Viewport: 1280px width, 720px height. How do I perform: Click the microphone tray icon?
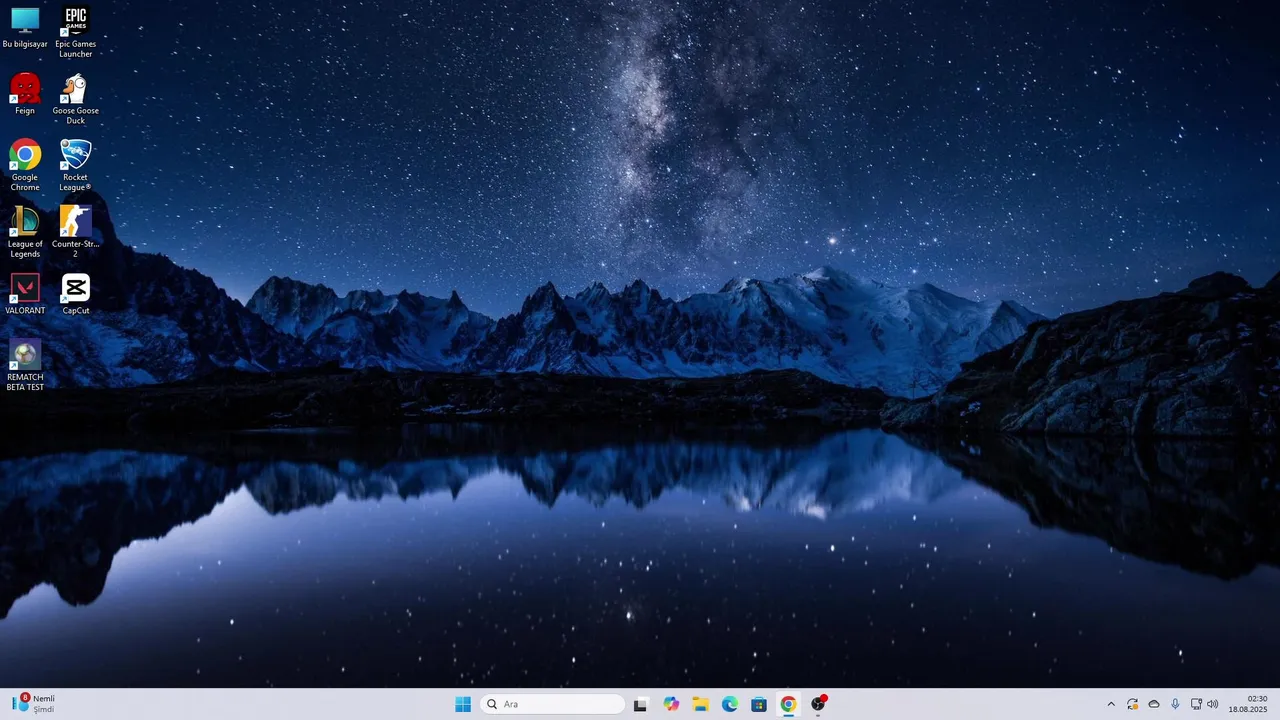[1175, 704]
